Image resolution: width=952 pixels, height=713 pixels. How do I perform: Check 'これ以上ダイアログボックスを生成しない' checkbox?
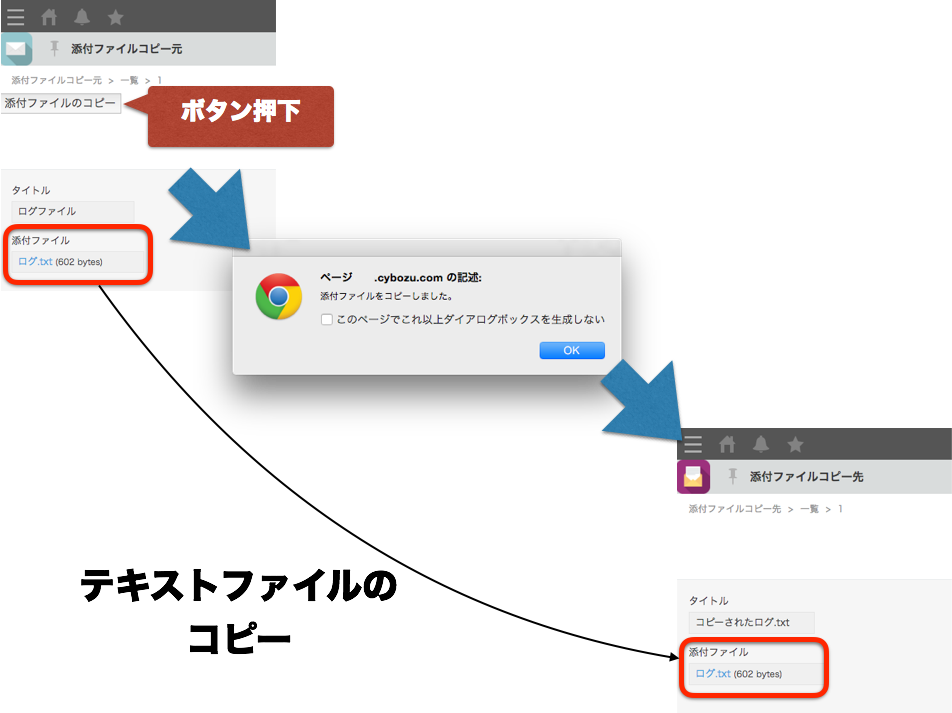coord(327,319)
